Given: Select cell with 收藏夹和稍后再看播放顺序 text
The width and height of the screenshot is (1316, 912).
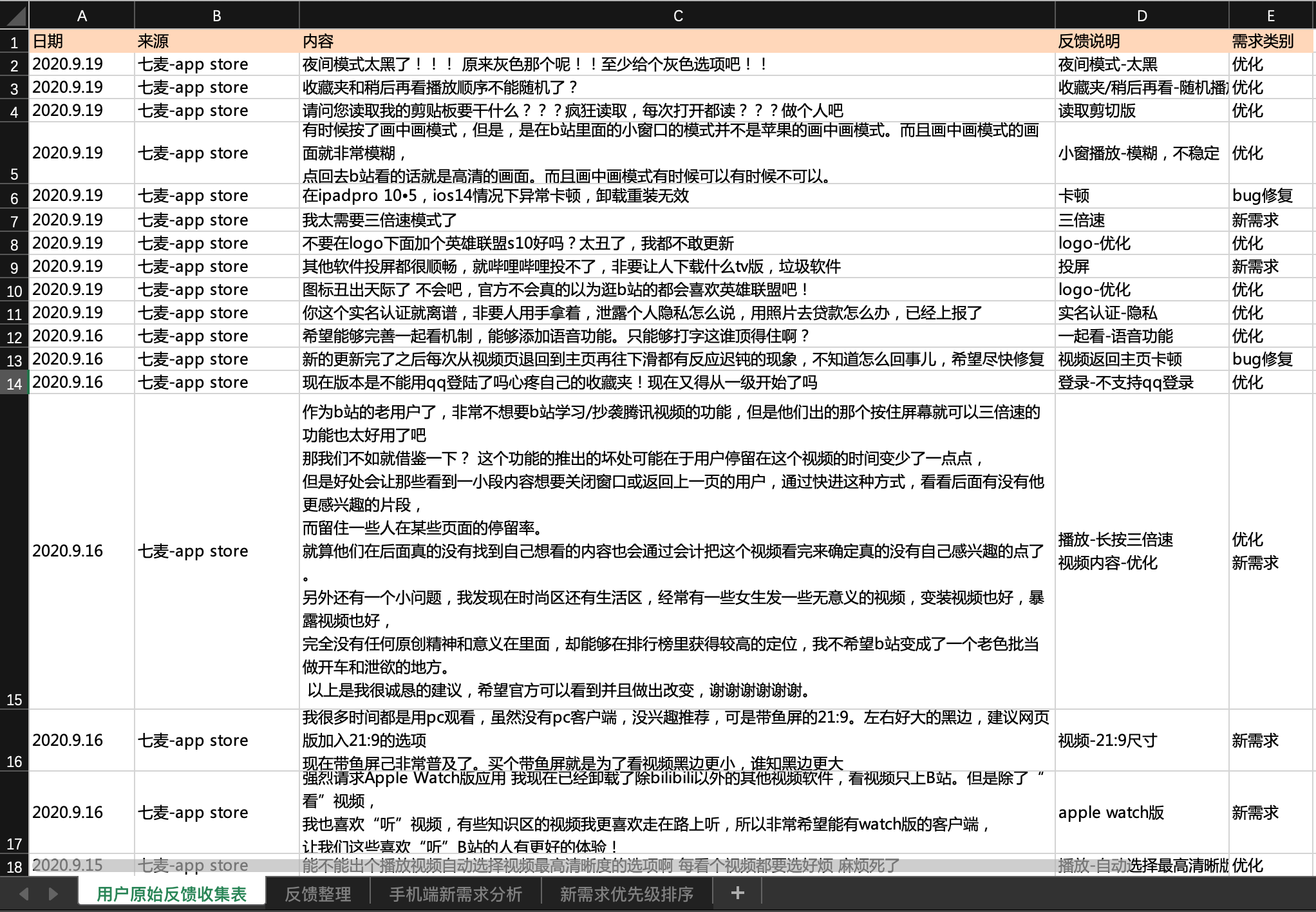Looking at the screenshot, I should pyautogui.click(x=677, y=88).
